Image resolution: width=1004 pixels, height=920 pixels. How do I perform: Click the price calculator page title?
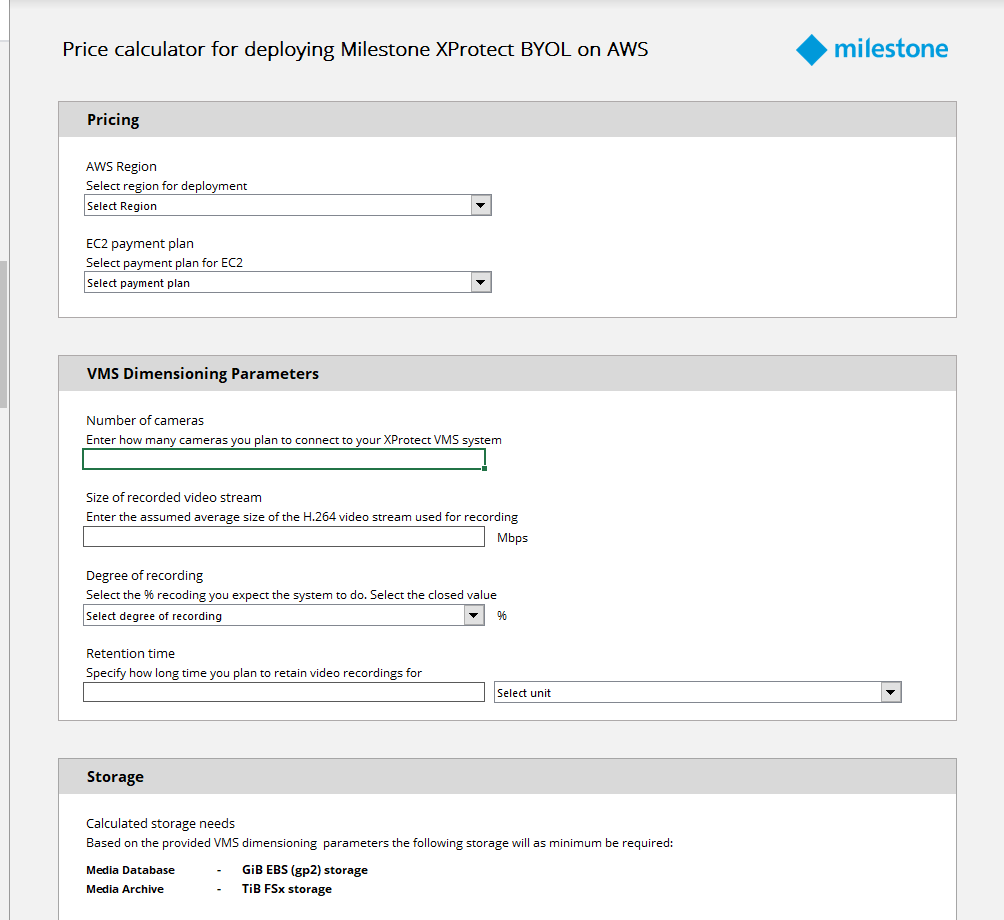tap(355, 49)
